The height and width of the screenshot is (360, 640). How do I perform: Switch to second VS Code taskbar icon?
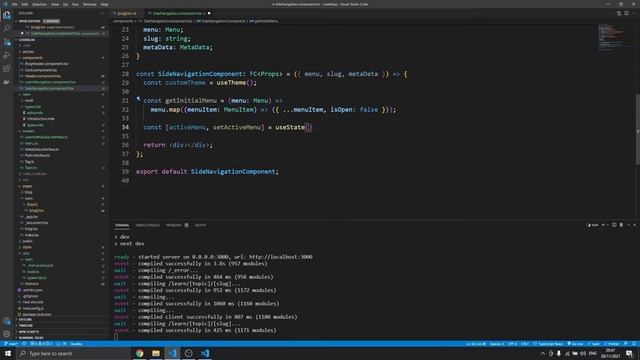[205, 353]
